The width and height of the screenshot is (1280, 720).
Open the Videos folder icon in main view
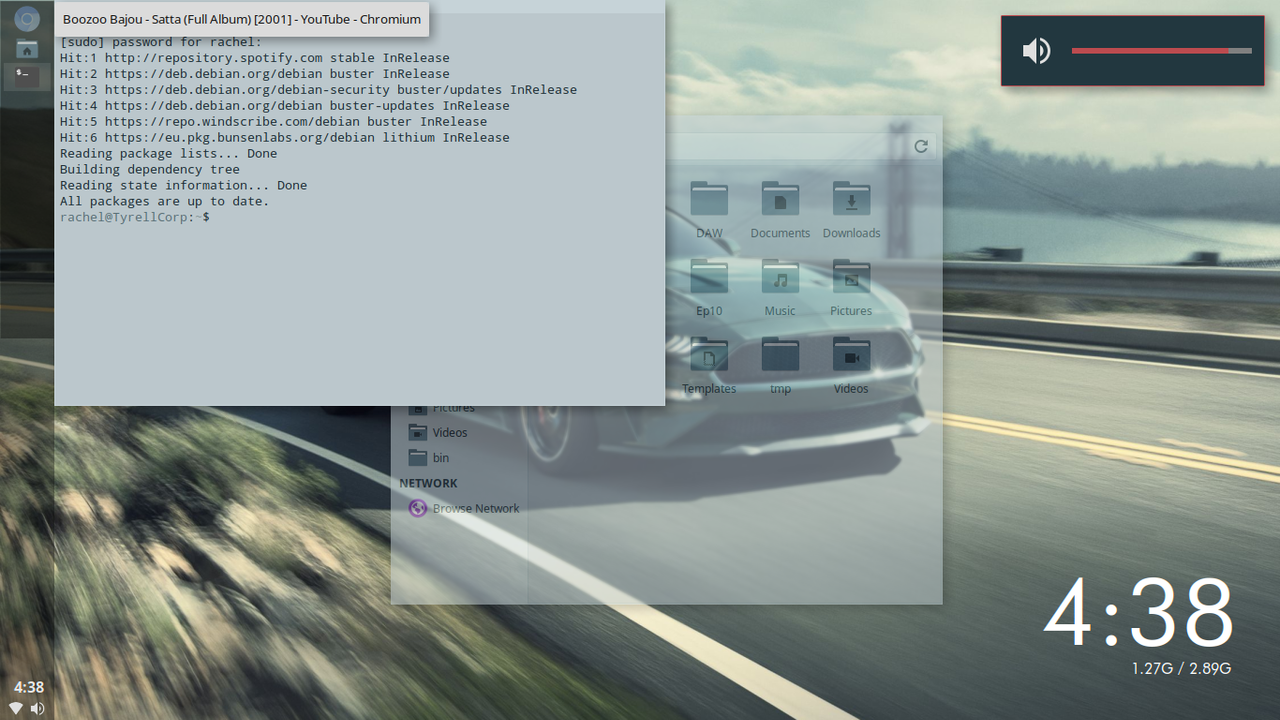click(851, 366)
